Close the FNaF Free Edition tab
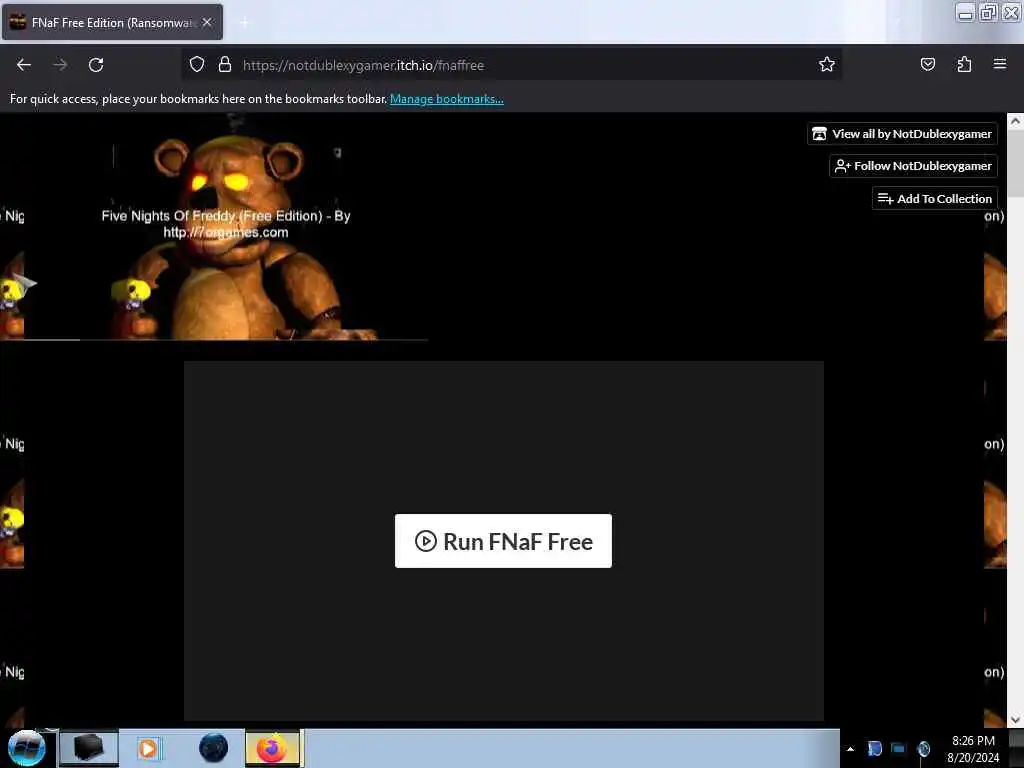Viewport: 1024px width, 768px height. (207, 22)
